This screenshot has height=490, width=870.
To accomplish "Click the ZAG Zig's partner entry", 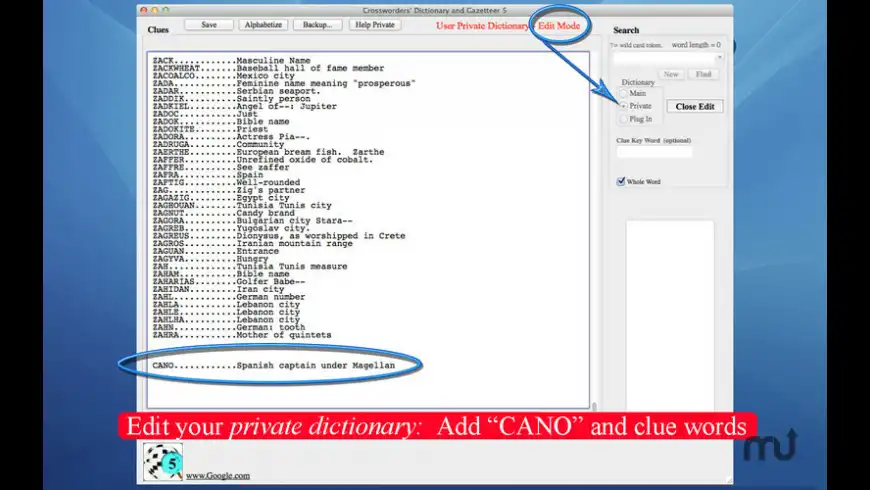I will tap(229, 190).
